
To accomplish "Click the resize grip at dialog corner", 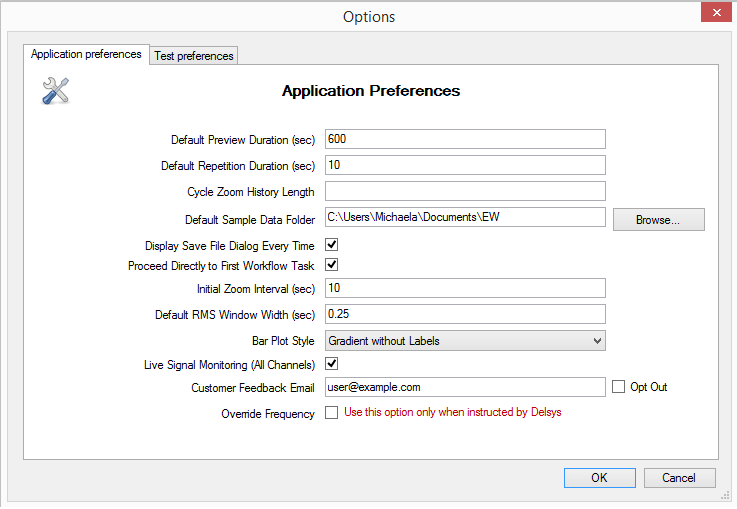I will 725,496.
